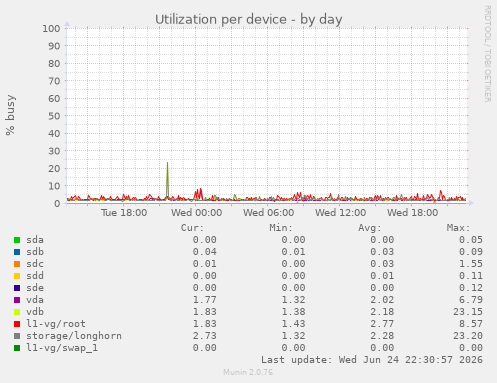Click the 'sde' device label
This screenshot has width=497, height=383.
pos(35,288)
